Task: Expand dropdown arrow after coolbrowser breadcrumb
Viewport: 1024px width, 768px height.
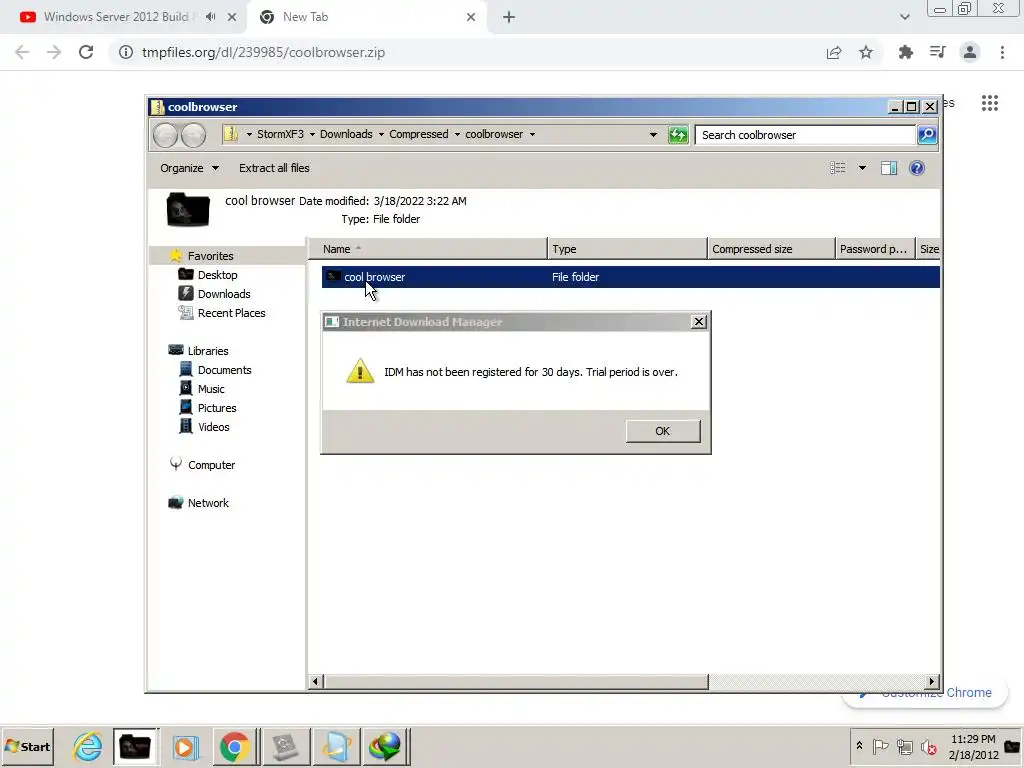Action: (532, 135)
